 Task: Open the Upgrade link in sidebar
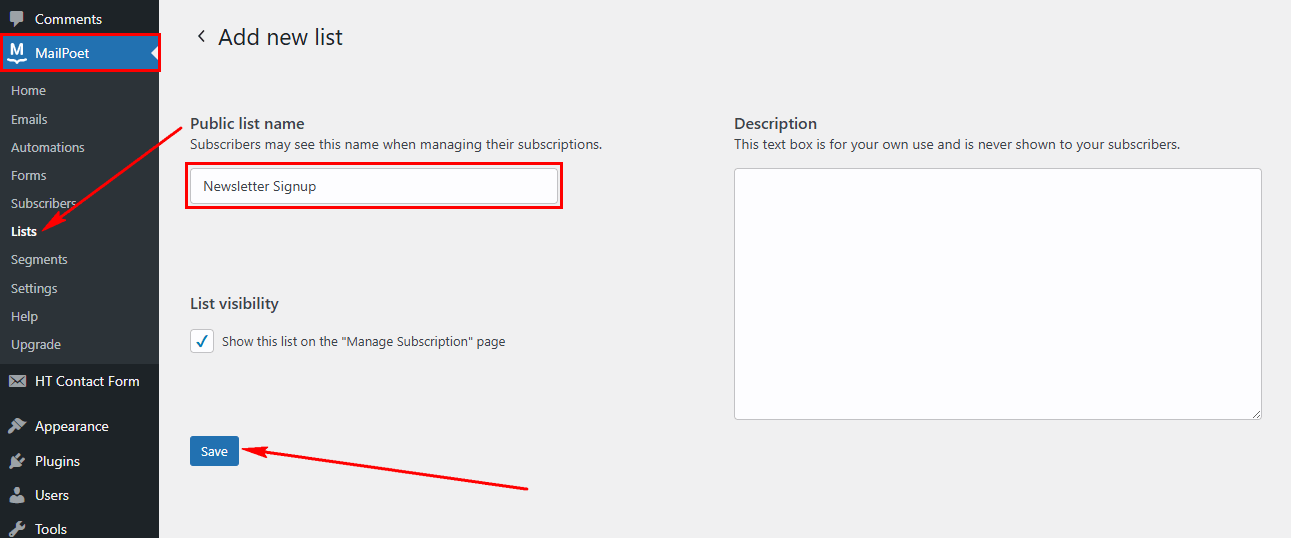(x=36, y=344)
